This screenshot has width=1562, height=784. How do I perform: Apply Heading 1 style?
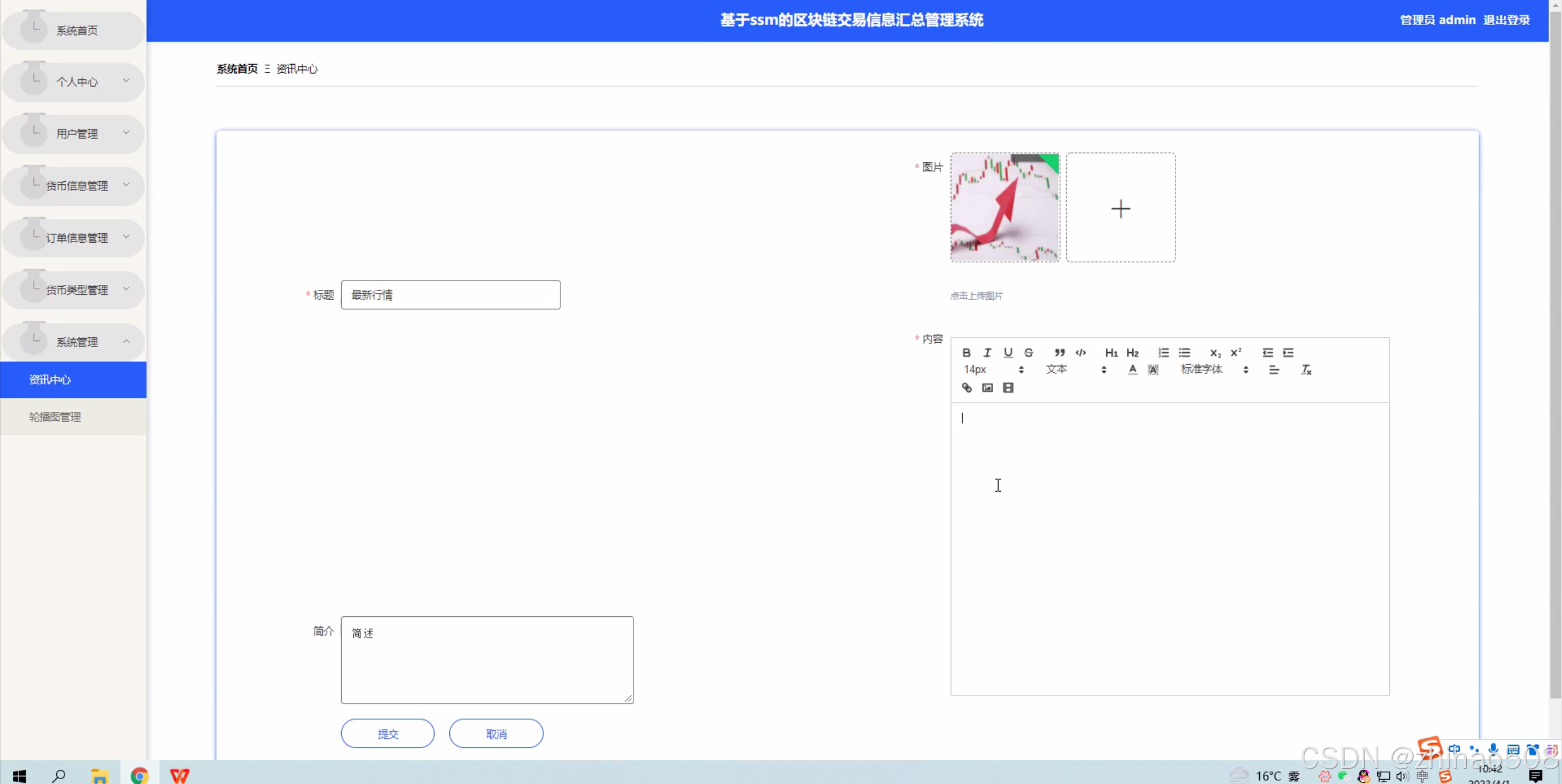coord(1111,353)
